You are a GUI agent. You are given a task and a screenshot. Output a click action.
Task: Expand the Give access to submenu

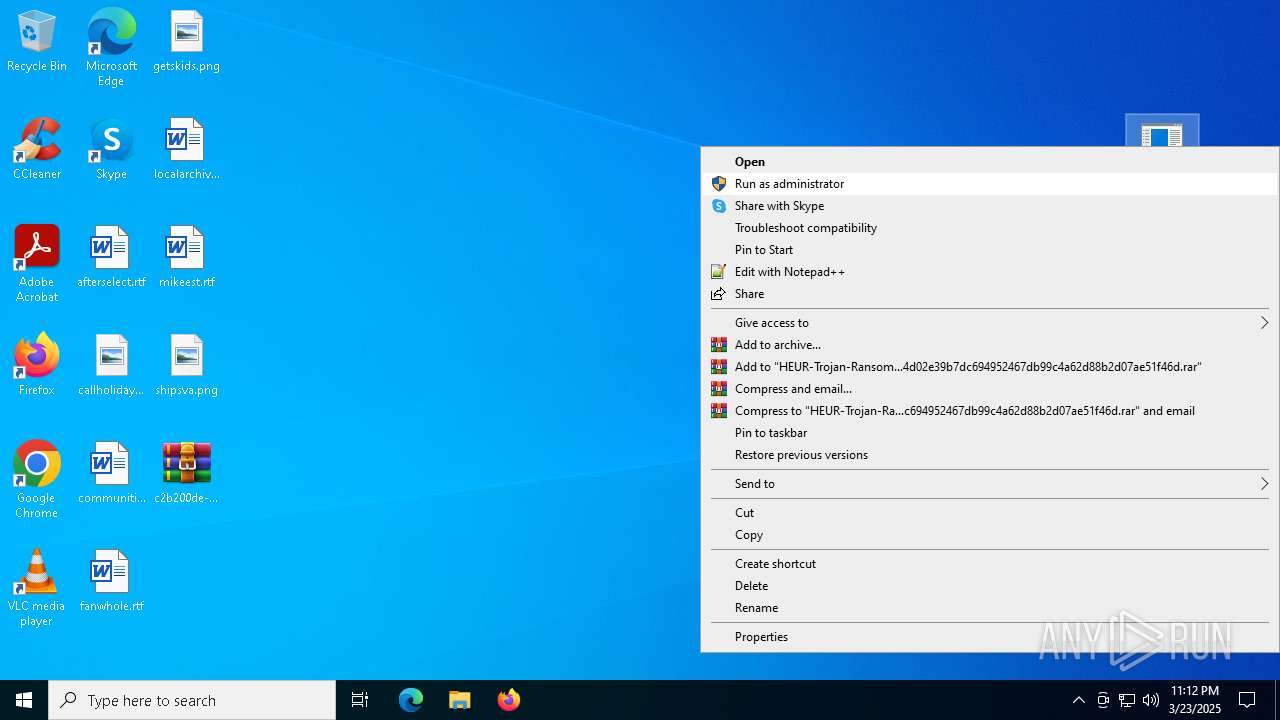pos(989,323)
